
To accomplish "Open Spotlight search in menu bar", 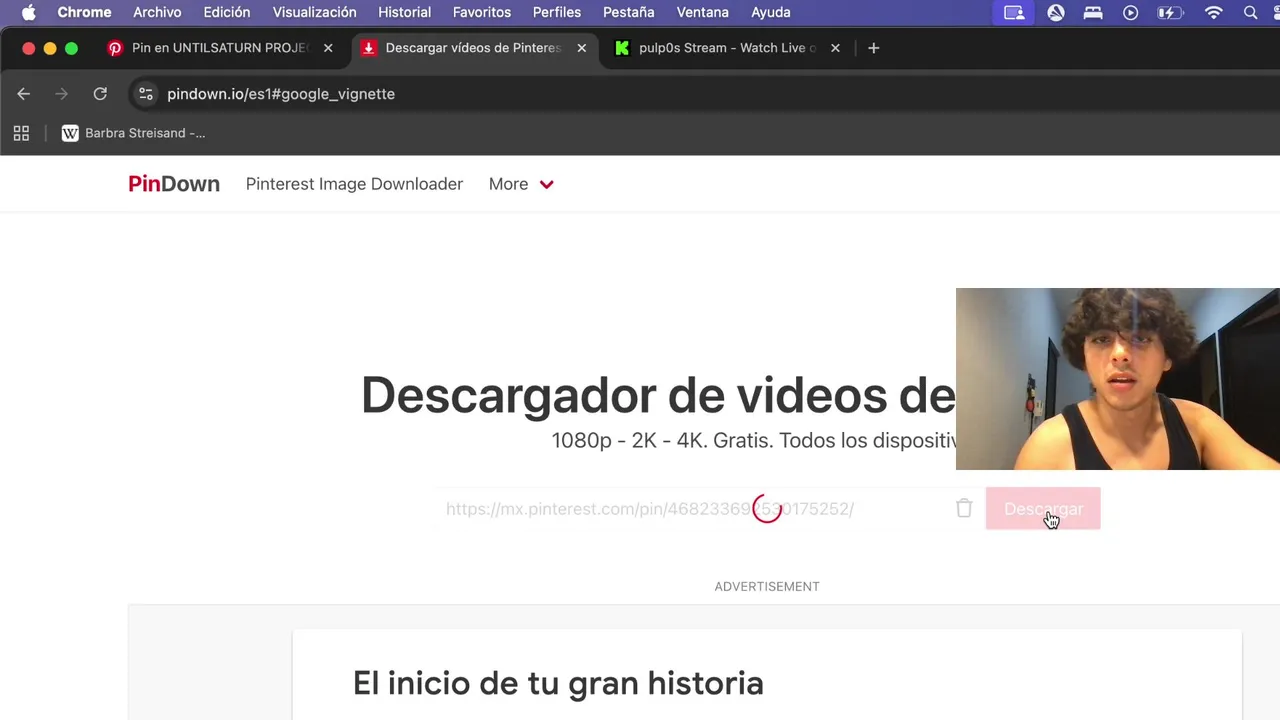I will 1250,12.
